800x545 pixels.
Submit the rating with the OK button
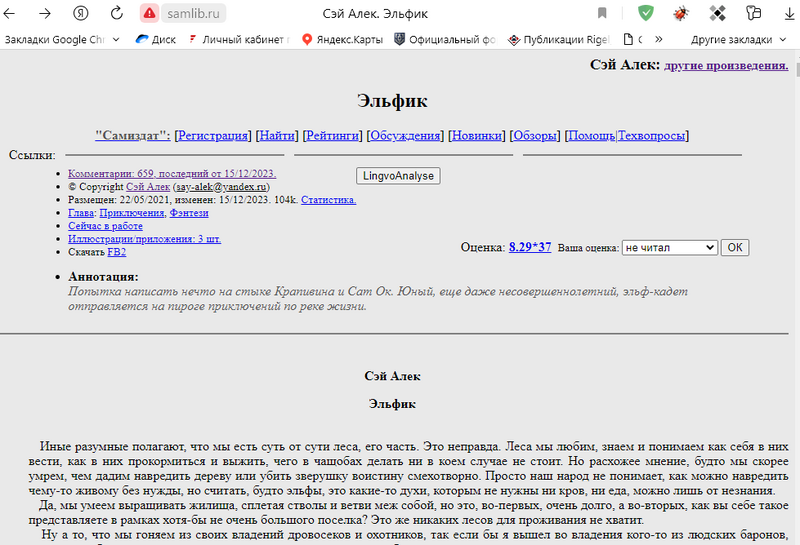[735, 247]
